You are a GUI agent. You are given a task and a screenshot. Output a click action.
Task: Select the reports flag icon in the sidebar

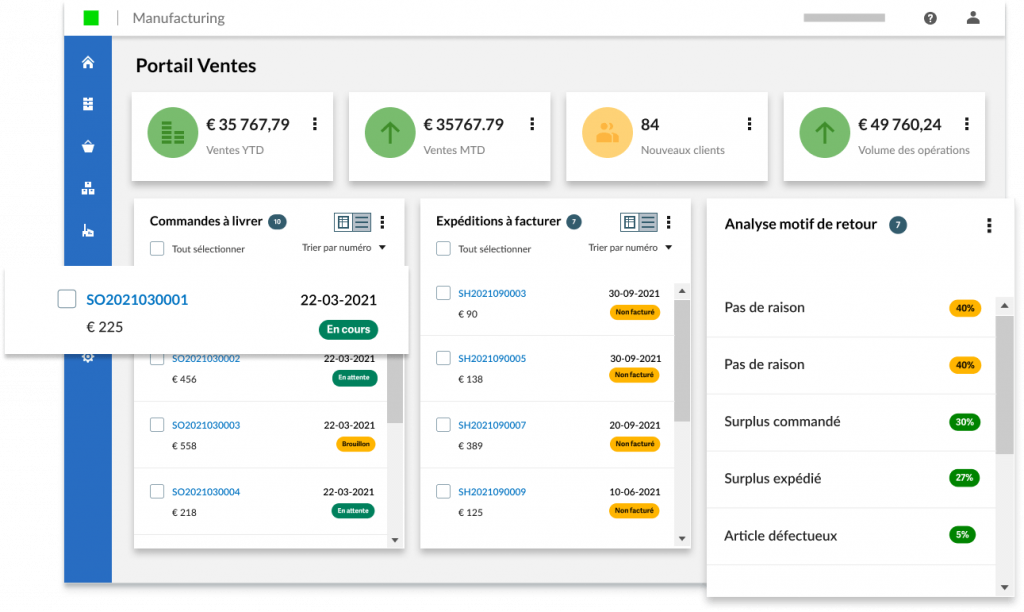87,229
